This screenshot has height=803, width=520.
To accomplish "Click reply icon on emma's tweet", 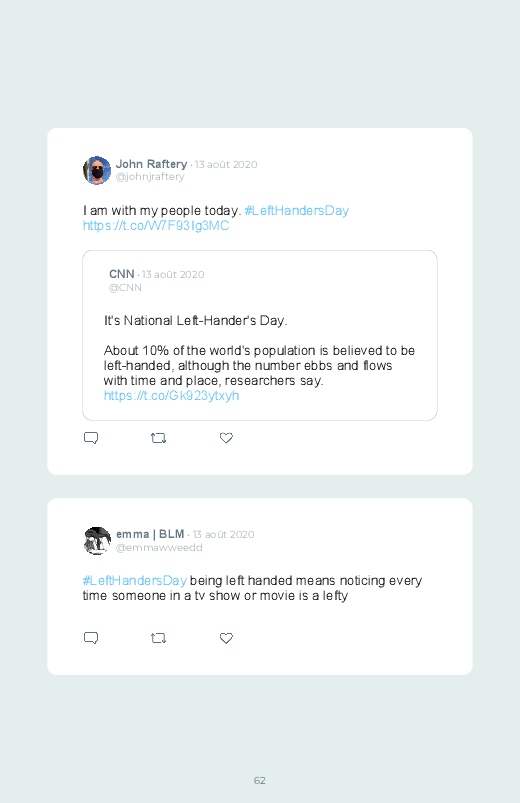I will point(91,638).
